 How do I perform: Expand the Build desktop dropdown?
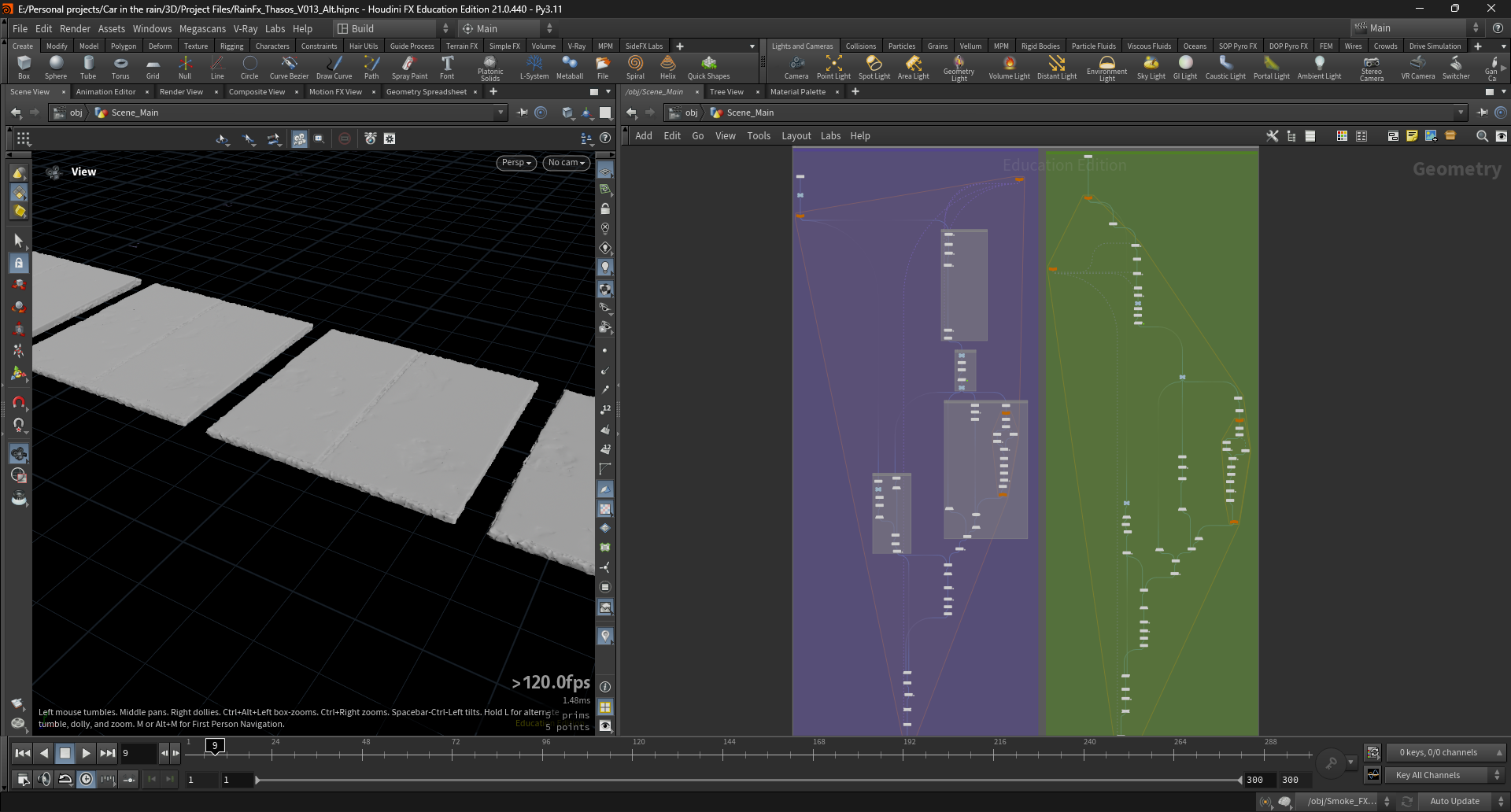[393, 28]
